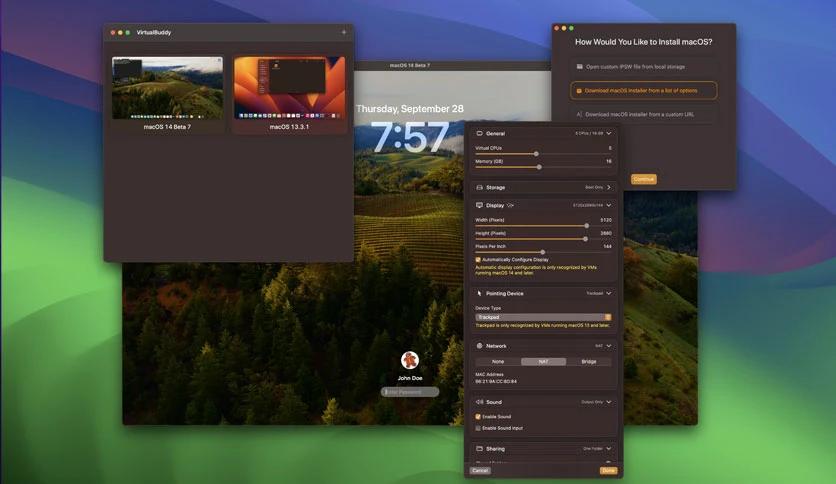Screen dimensions: 836x484
Task: Open the Device Type Trackpad dropdown
Action: click(x=543, y=317)
